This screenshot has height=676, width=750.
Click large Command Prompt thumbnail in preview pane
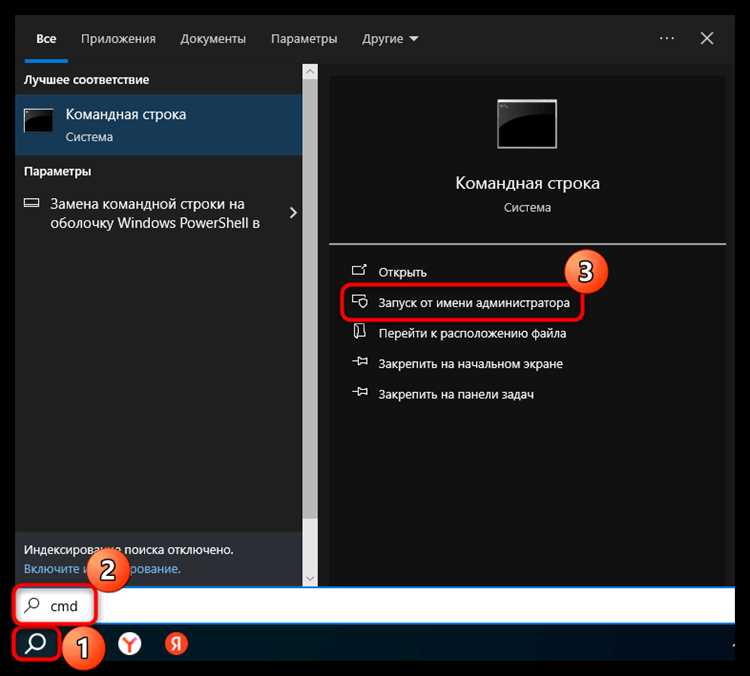pyautogui.click(x=527, y=124)
